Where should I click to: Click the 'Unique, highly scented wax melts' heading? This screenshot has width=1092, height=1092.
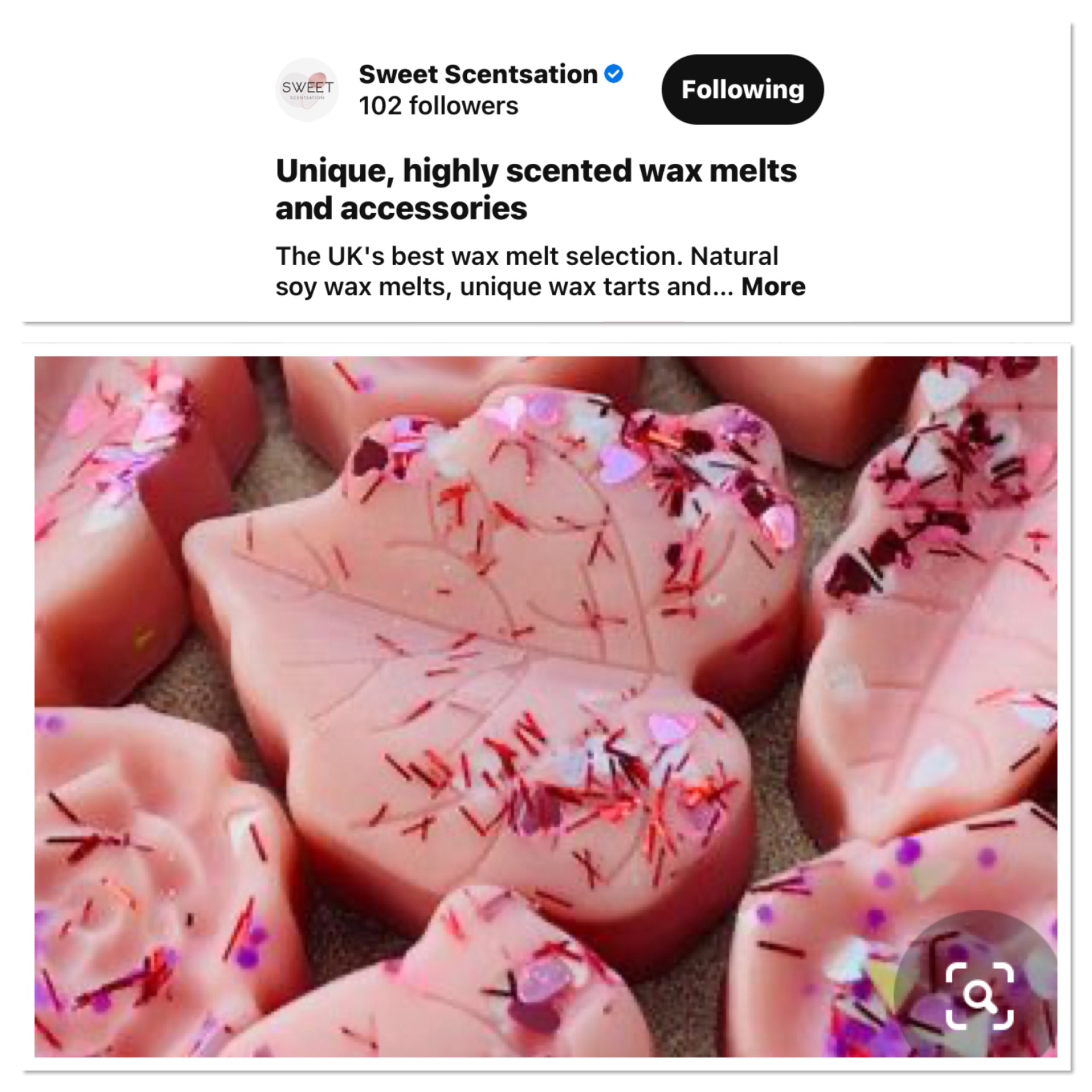coord(536,171)
